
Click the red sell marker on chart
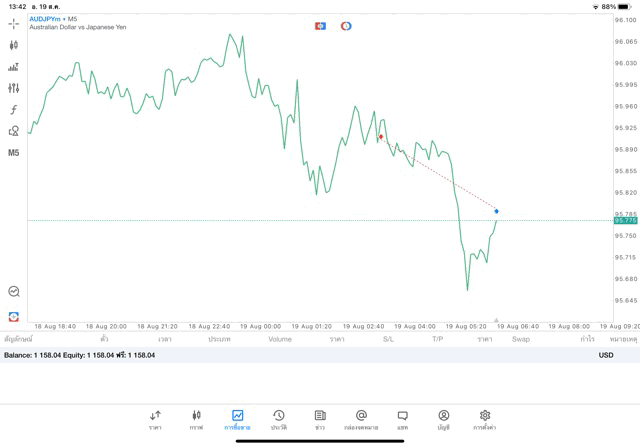pyautogui.click(x=381, y=137)
